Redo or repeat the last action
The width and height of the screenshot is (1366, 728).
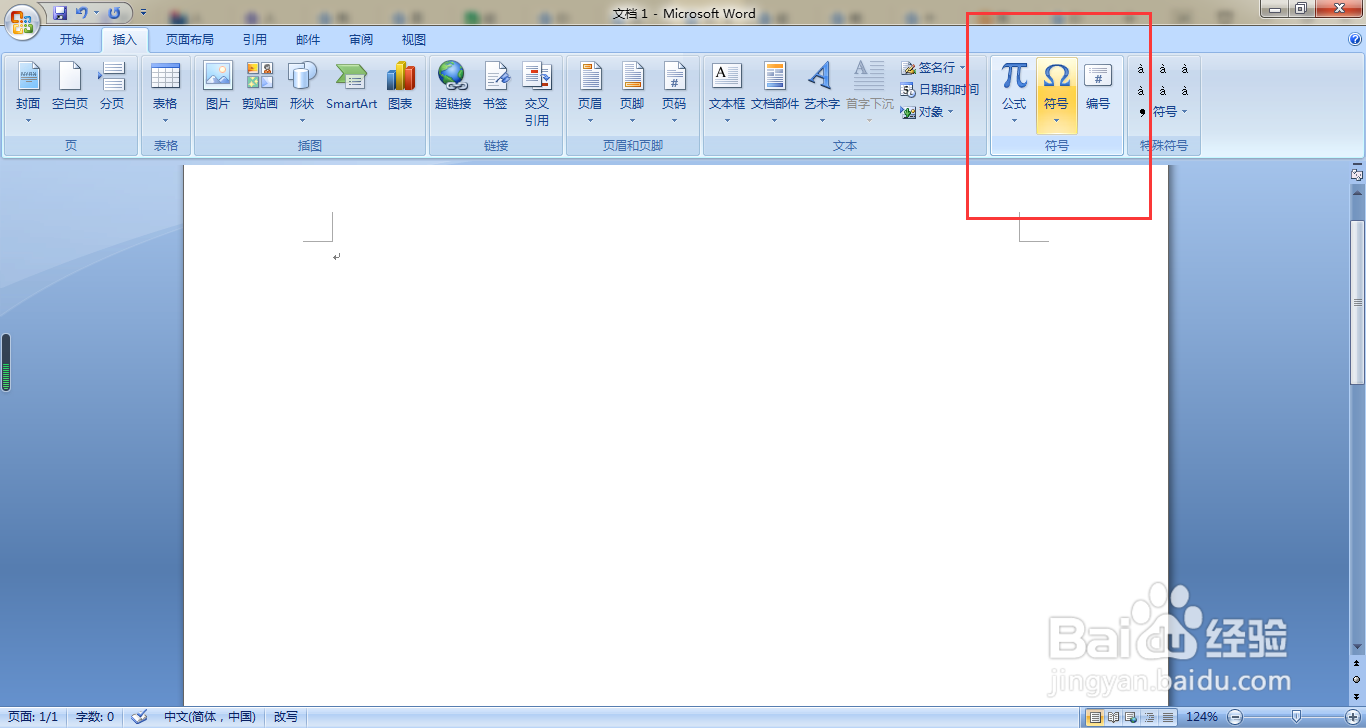[x=115, y=13]
